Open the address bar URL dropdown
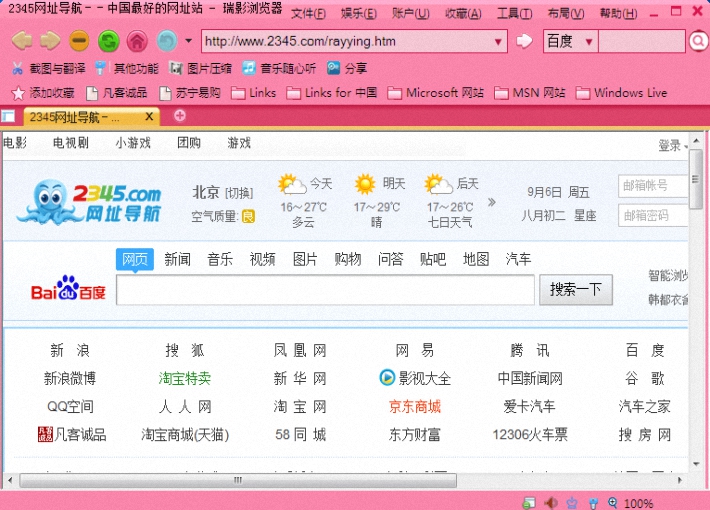This screenshot has width=710, height=510. [x=498, y=42]
